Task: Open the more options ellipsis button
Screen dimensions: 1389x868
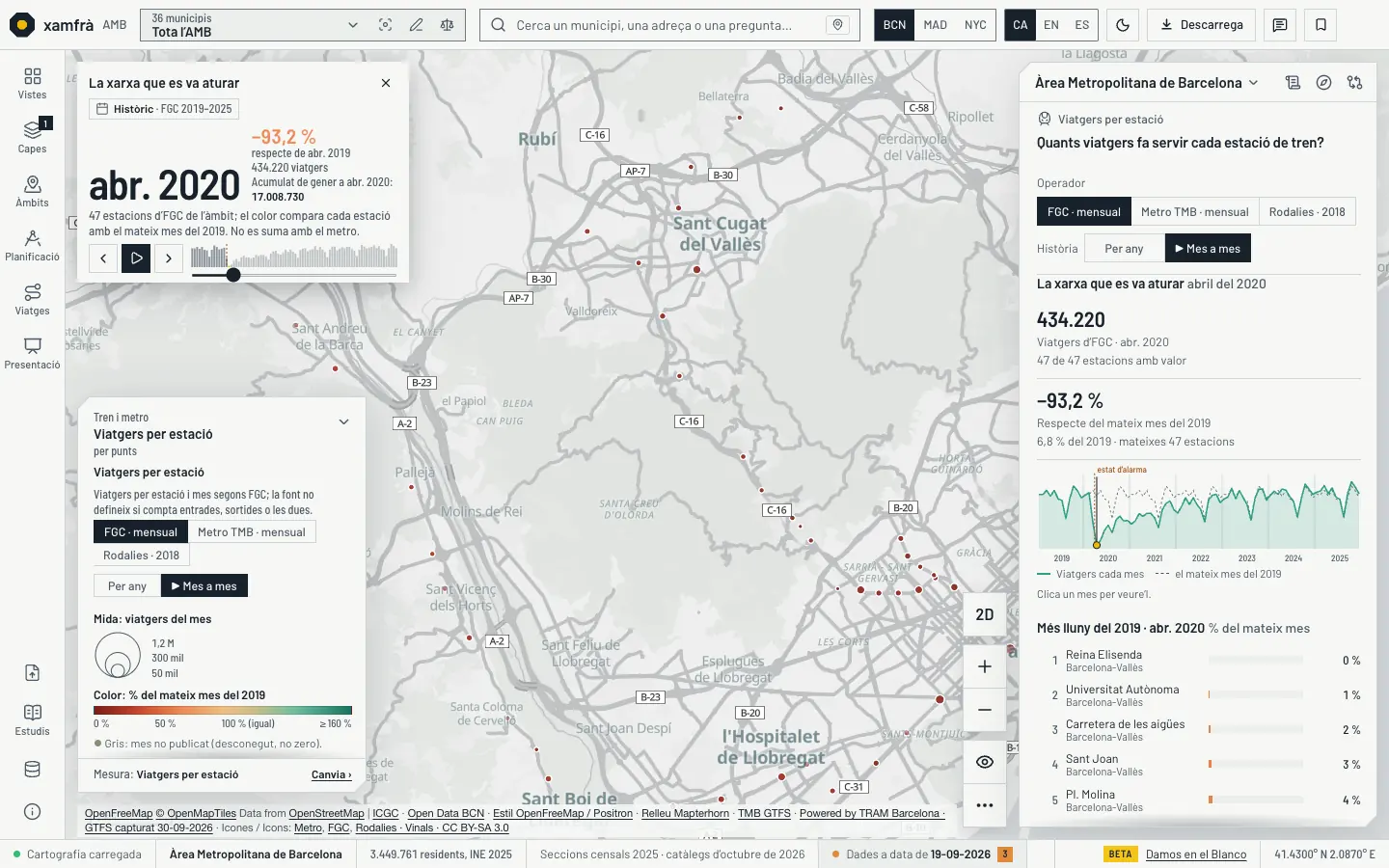Action: (x=984, y=805)
